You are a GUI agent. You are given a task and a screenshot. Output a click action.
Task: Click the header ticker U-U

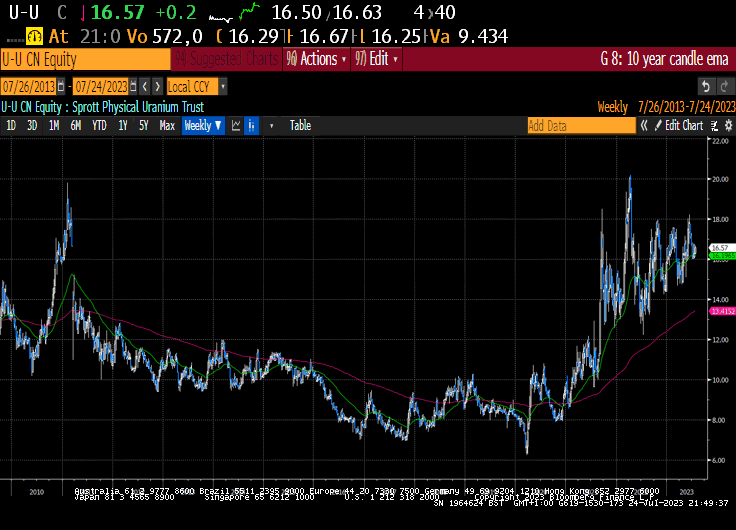pyautogui.click(x=23, y=13)
